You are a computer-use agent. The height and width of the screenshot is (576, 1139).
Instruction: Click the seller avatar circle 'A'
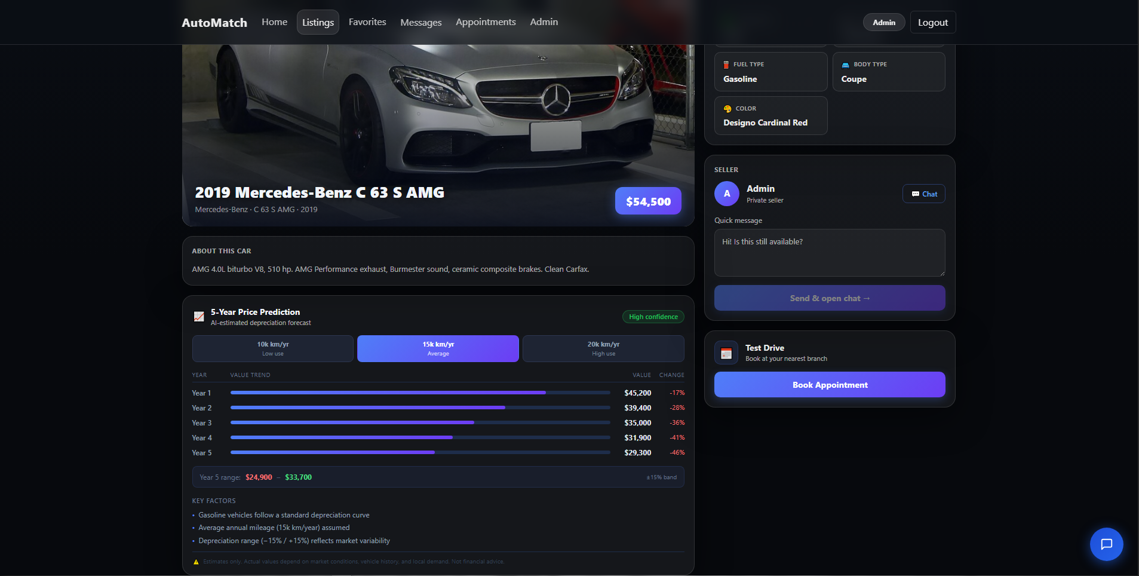pyautogui.click(x=726, y=194)
